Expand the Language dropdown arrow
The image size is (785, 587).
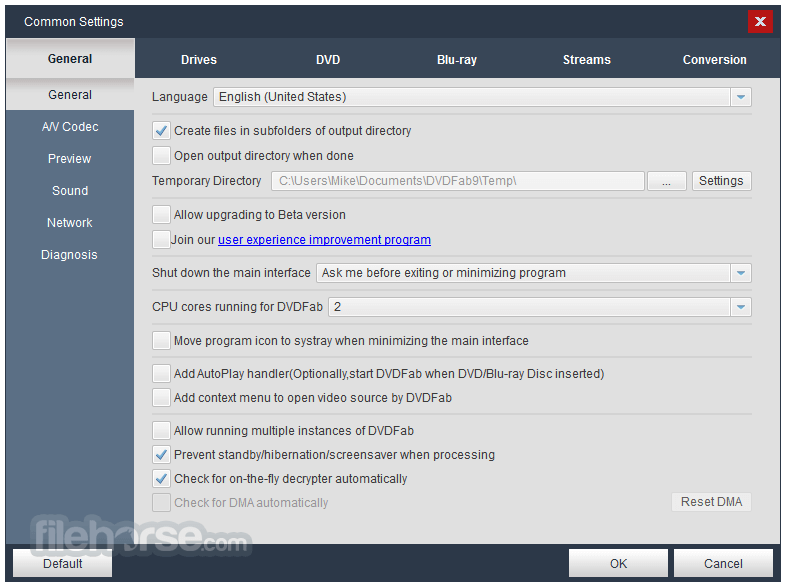741,97
